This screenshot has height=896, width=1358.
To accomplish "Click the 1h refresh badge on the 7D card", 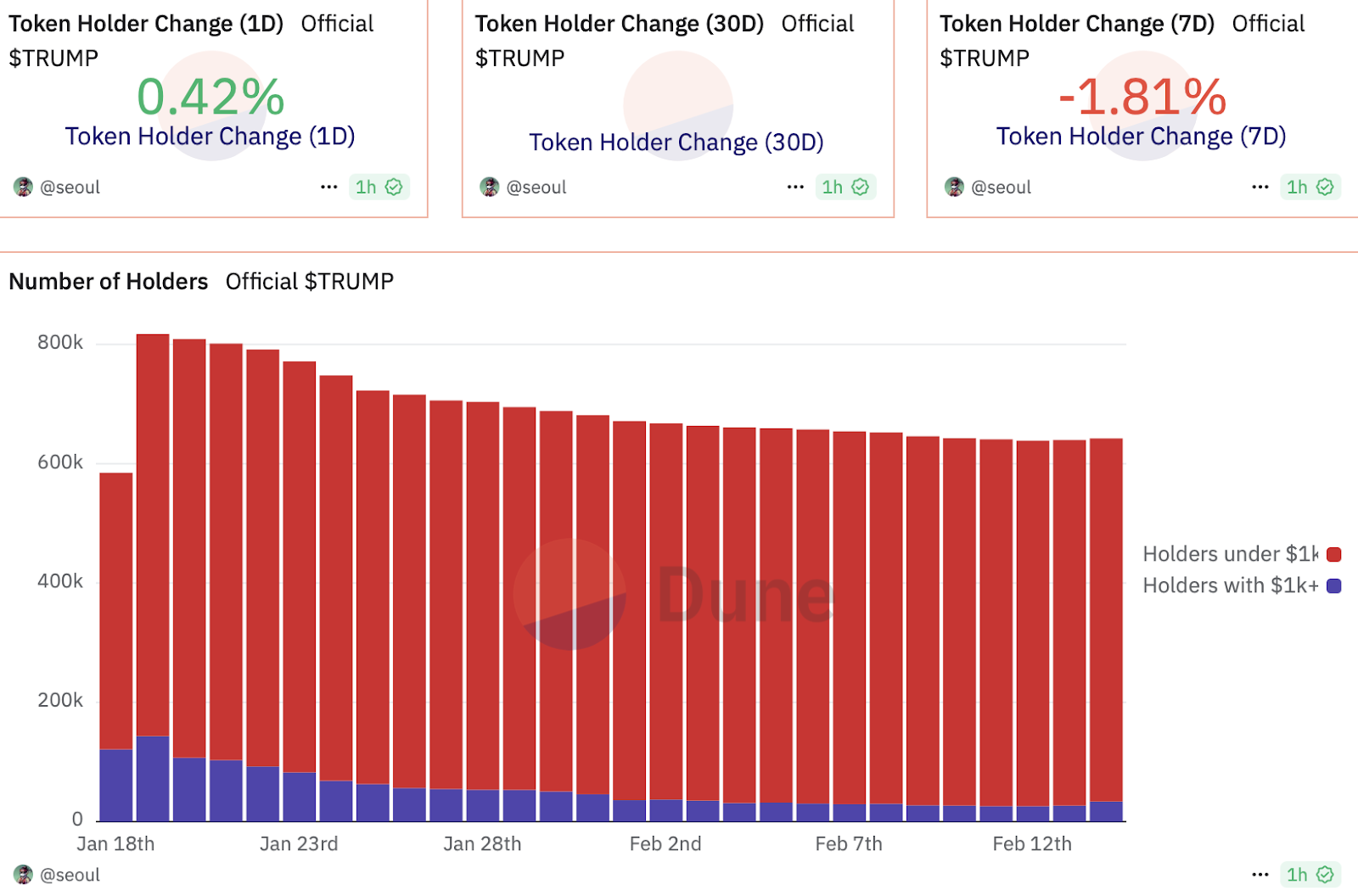I will point(1310,187).
